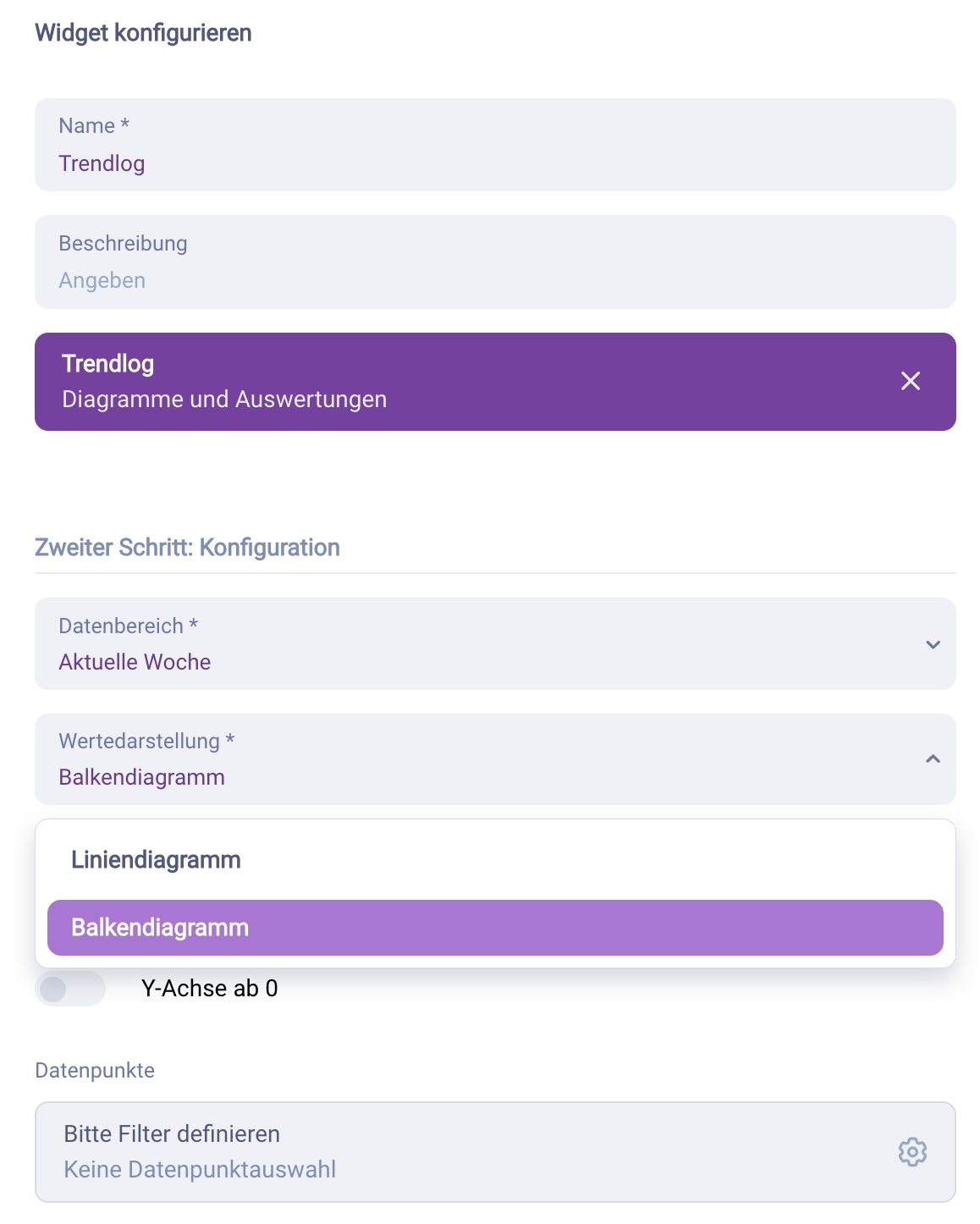
Task: Click the Zweiter Schritt: Konfiguration heading
Action: click(x=187, y=548)
